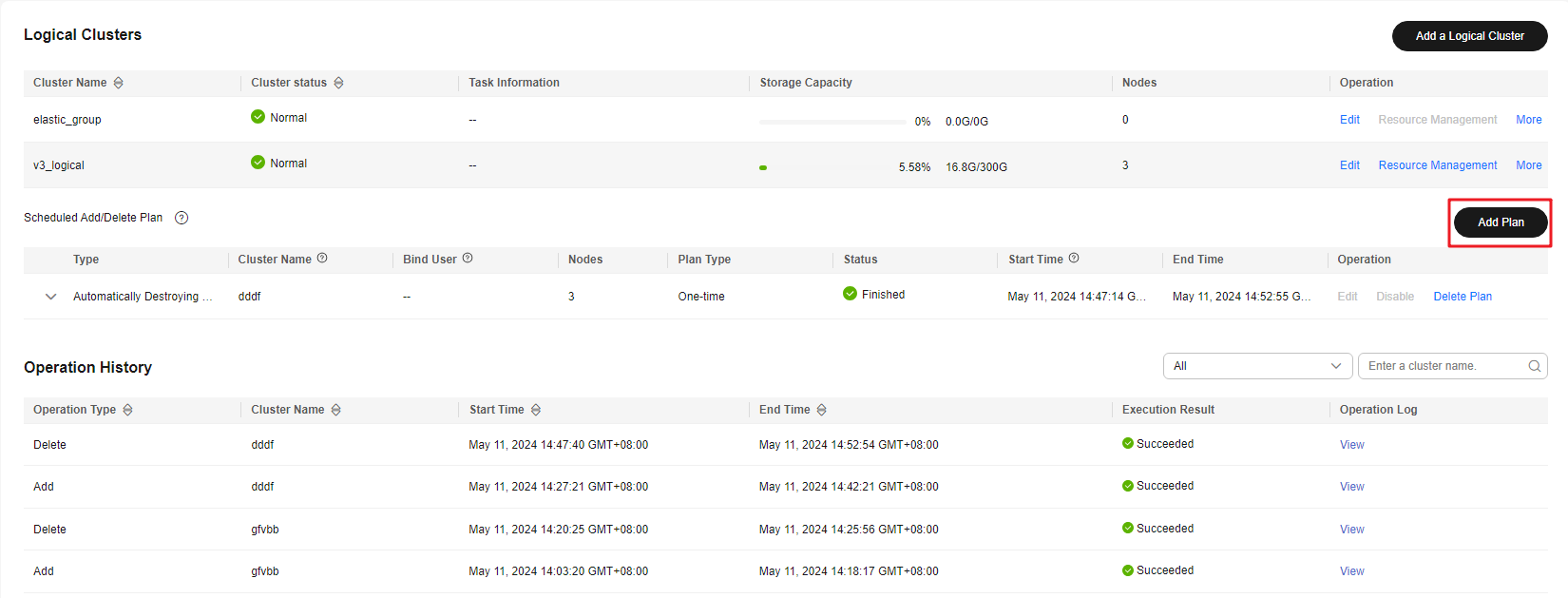Expand the Automatically Destroying plan row
The height and width of the screenshot is (598, 1568).
[x=51, y=297]
